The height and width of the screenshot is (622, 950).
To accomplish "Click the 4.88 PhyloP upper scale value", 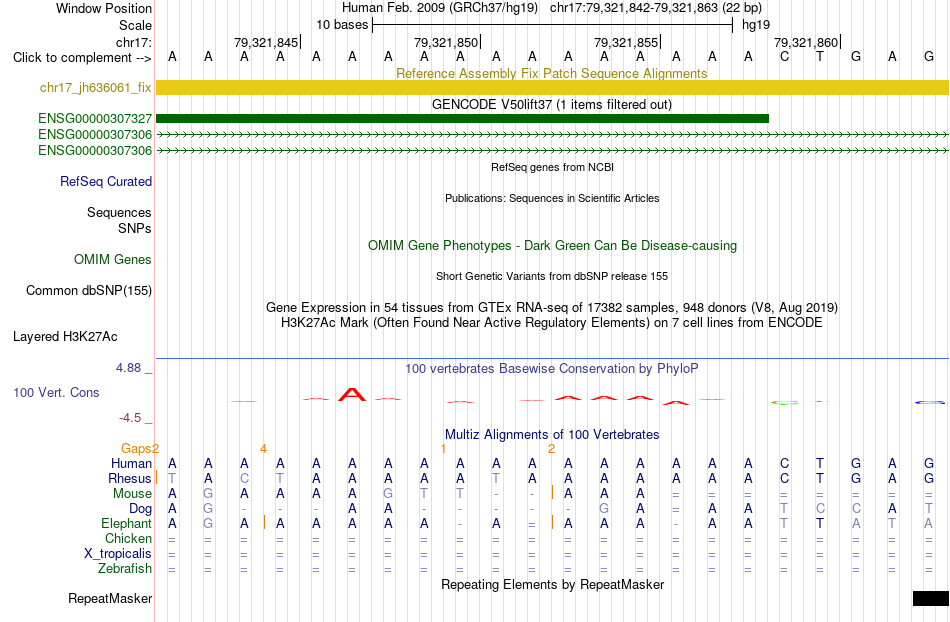I will [x=128, y=368].
